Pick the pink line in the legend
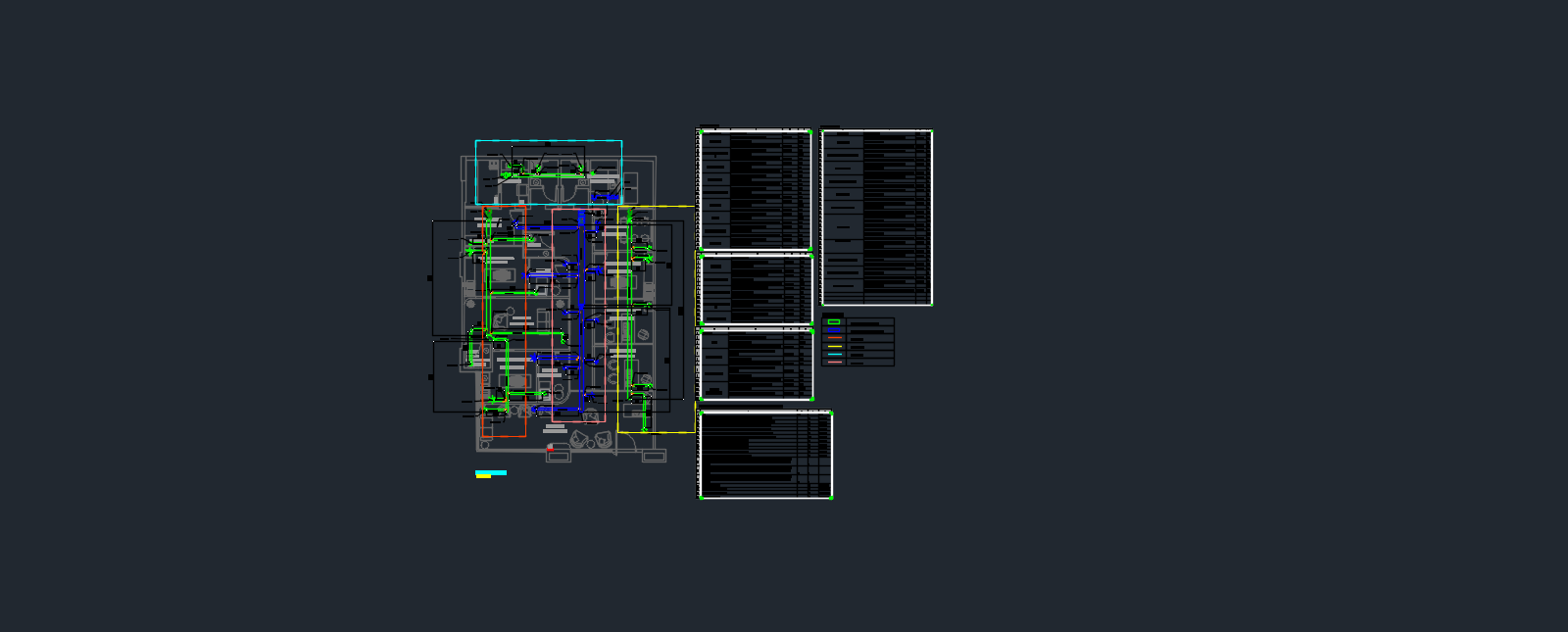The width and height of the screenshot is (1568, 632). [834, 362]
